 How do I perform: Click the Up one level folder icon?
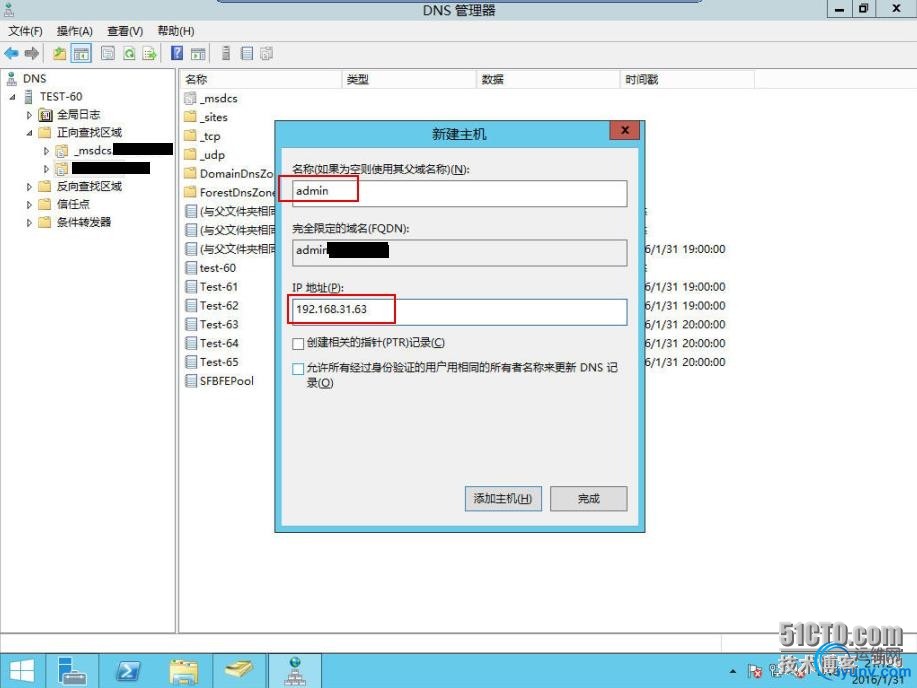coord(59,53)
